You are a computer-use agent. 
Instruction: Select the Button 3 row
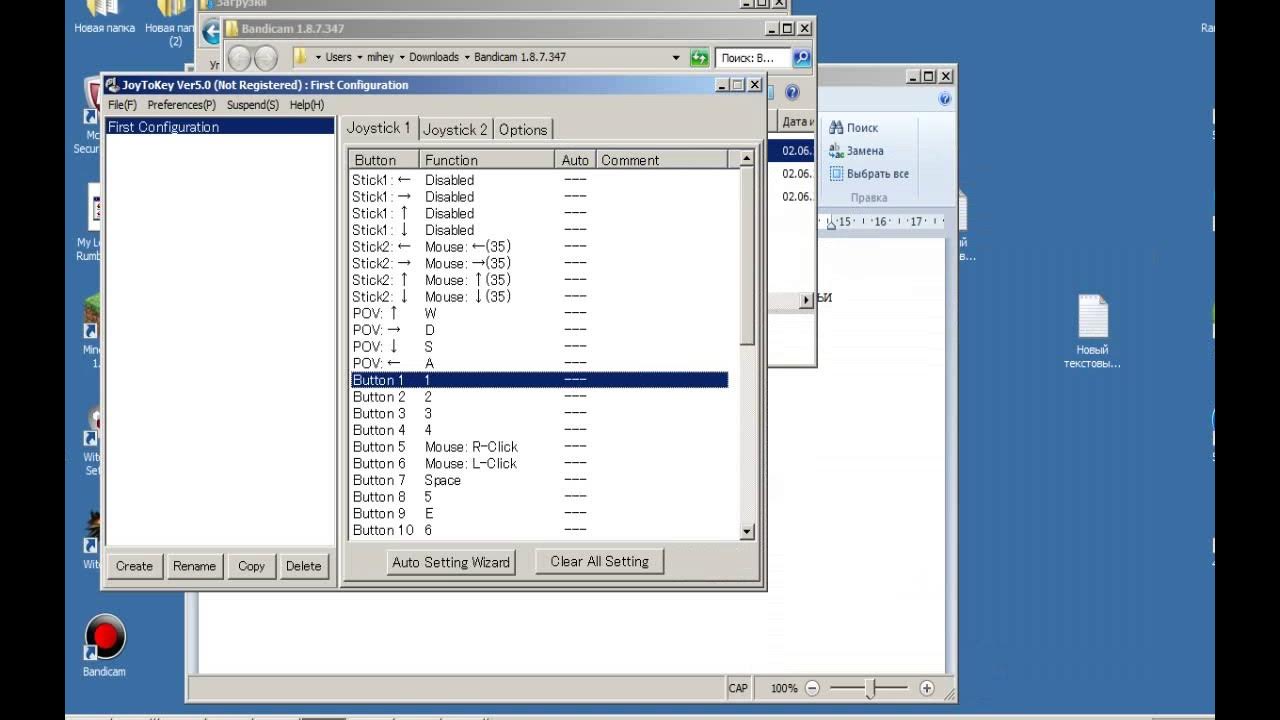(x=539, y=413)
